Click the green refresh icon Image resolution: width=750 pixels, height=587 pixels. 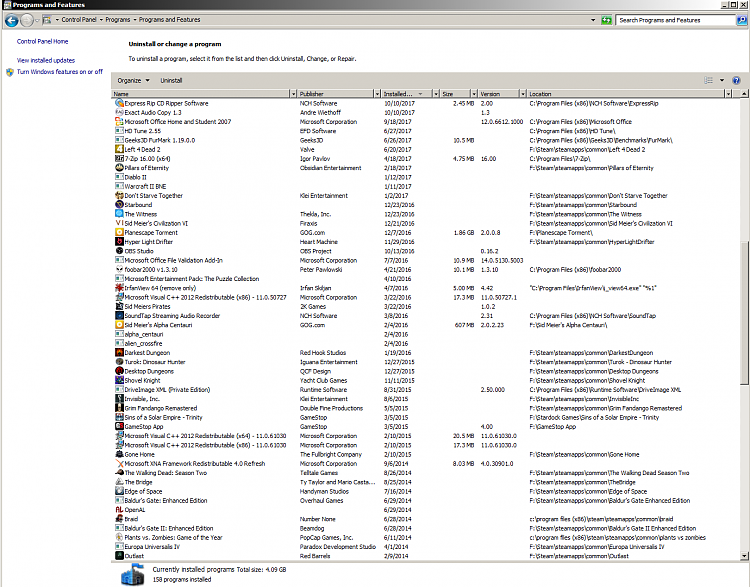click(607, 20)
